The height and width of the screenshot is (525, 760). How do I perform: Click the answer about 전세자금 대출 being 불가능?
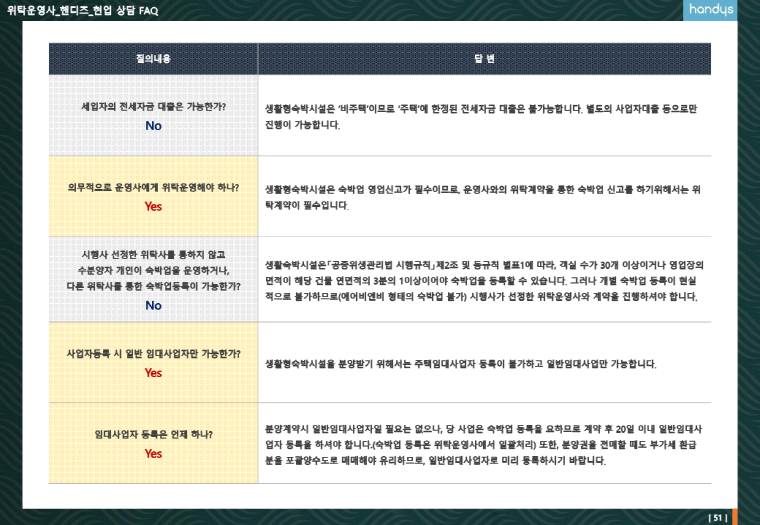[480, 114]
